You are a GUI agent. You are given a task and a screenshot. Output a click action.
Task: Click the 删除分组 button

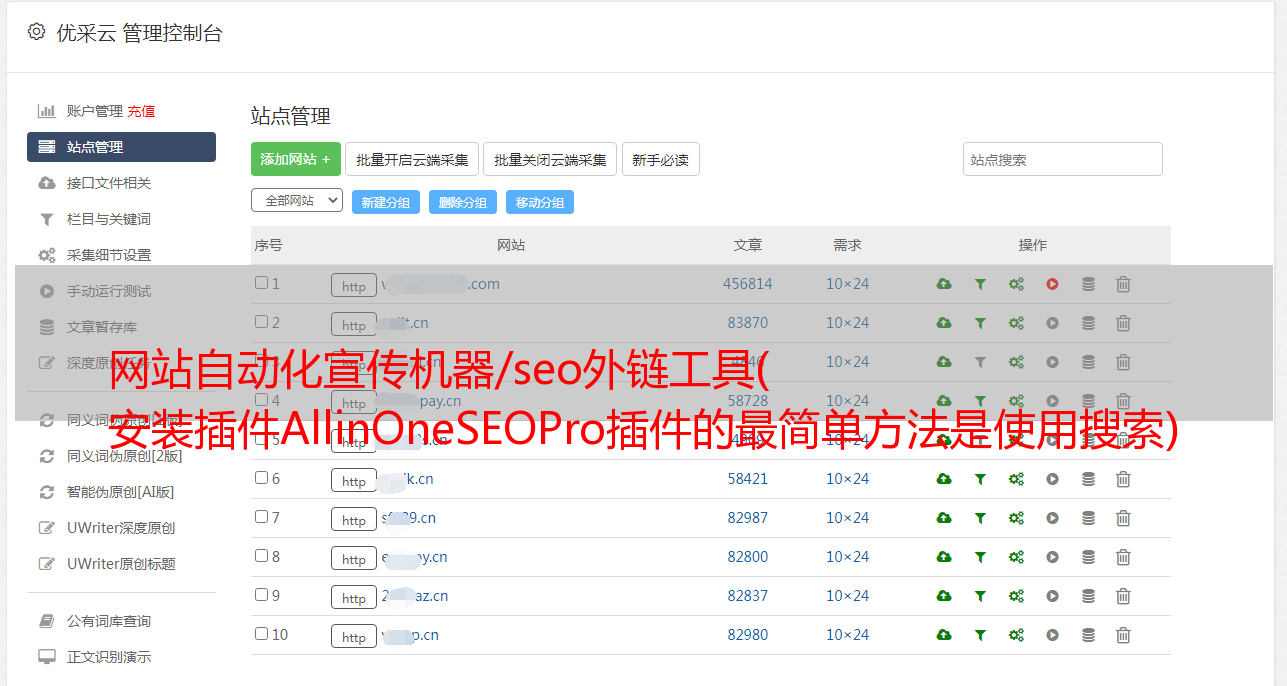463,202
